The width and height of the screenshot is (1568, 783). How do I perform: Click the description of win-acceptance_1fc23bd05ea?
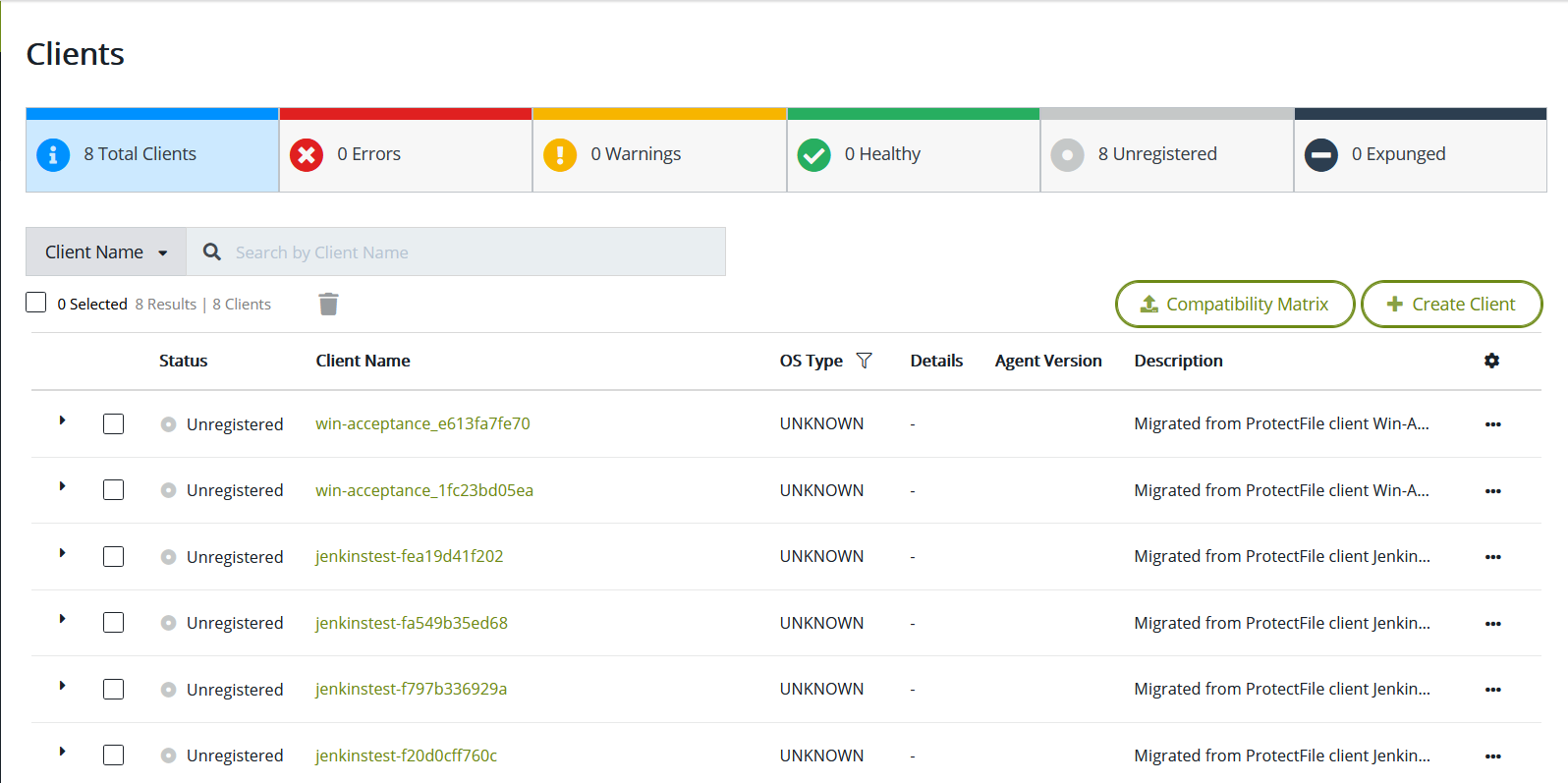[x=1281, y=490]
